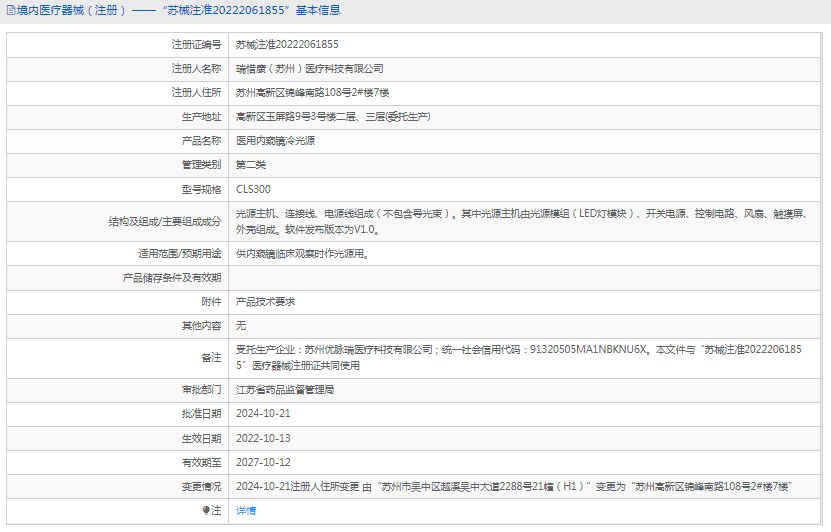Select the 产品技术要求 attachment value

[x=266, y=302]
